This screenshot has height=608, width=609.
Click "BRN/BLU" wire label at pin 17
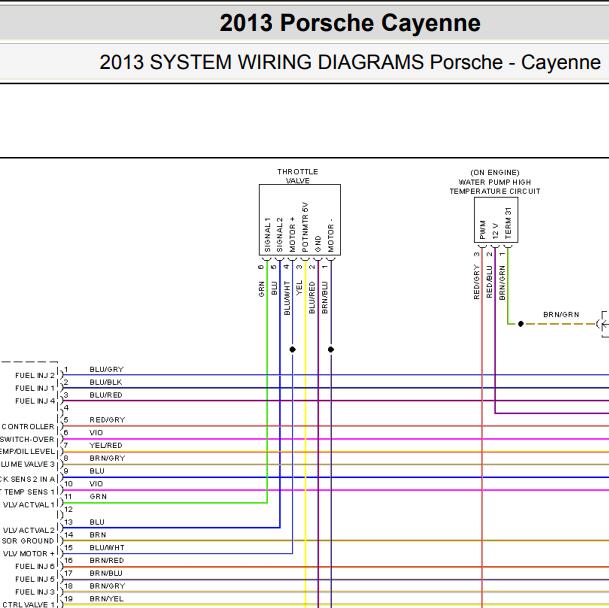[106, 573]
